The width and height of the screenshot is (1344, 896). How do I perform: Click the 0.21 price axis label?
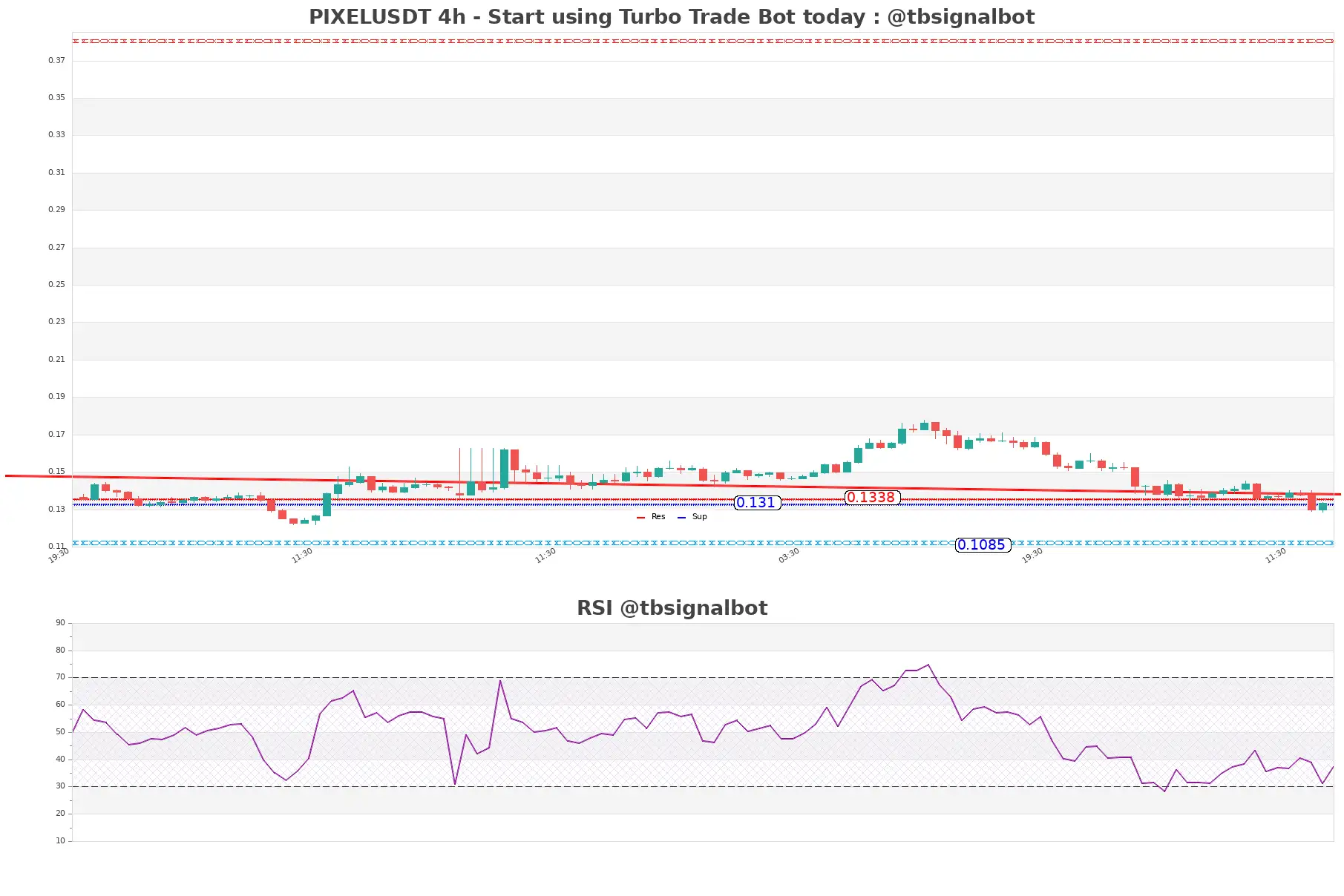(56, 360)
